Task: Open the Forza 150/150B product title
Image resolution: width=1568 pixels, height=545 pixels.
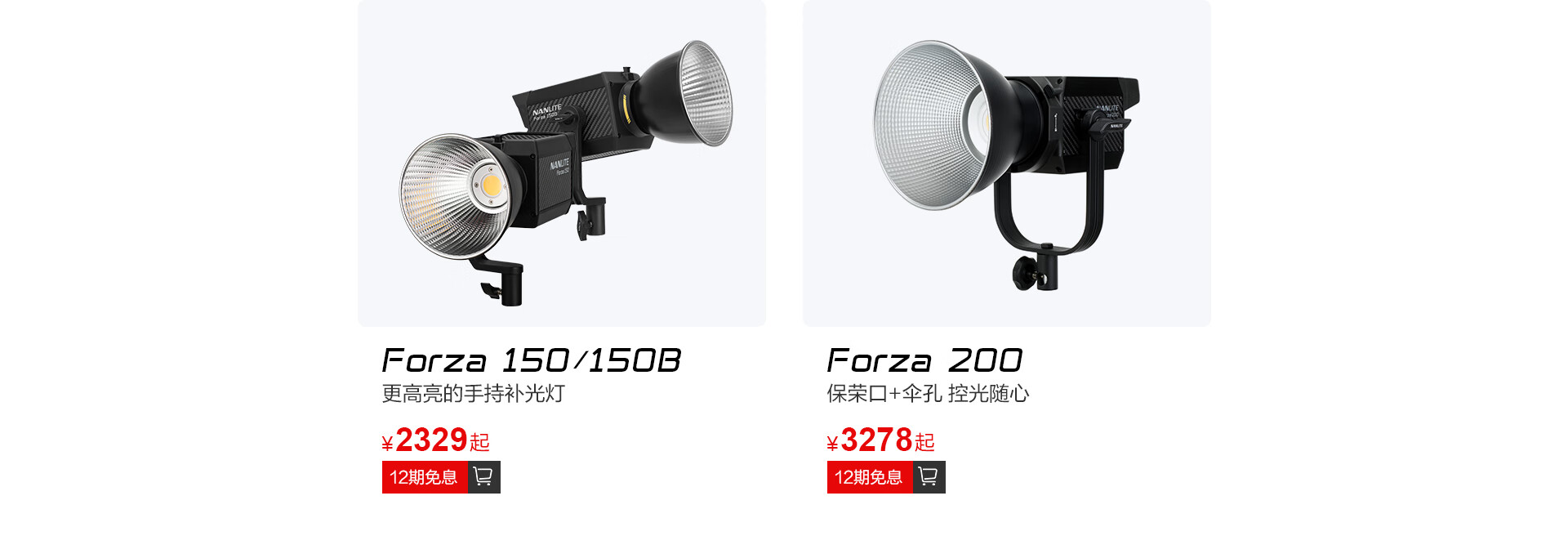Action: tap(531, 360)
